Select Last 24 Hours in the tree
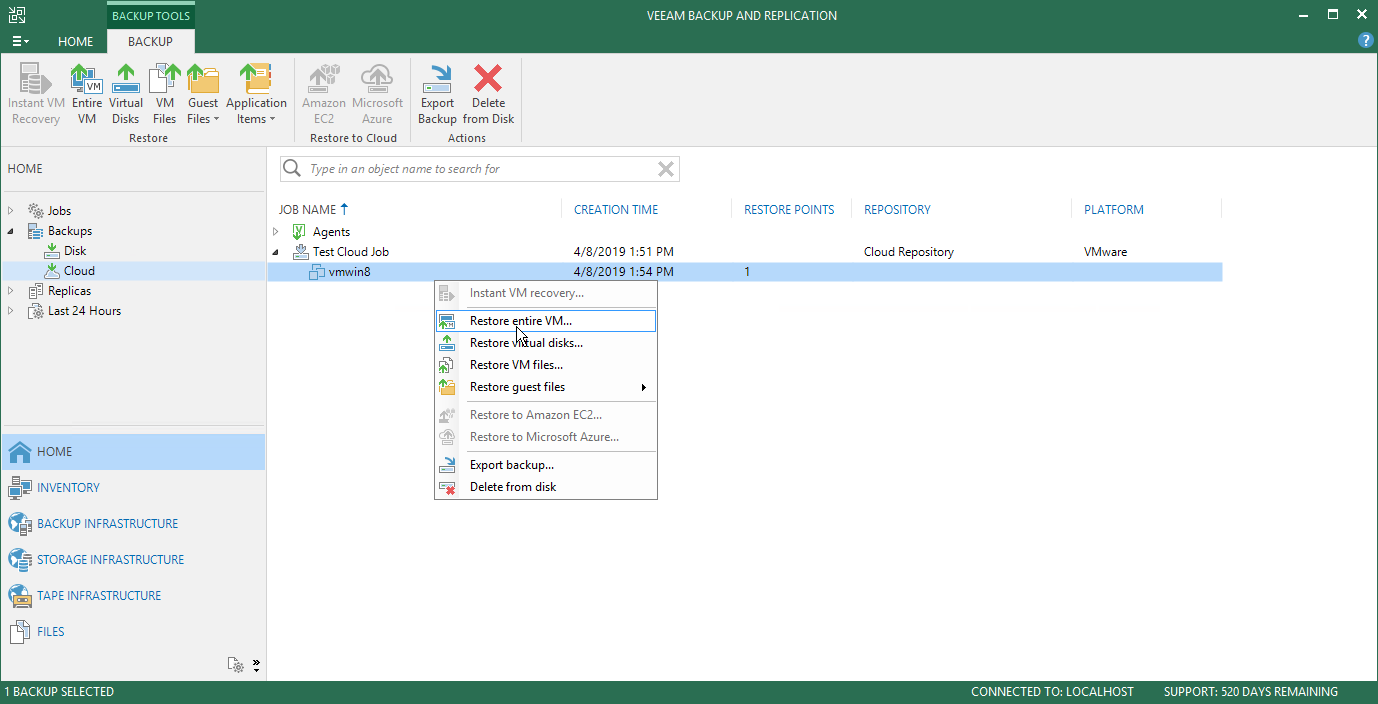 (84, 311)
